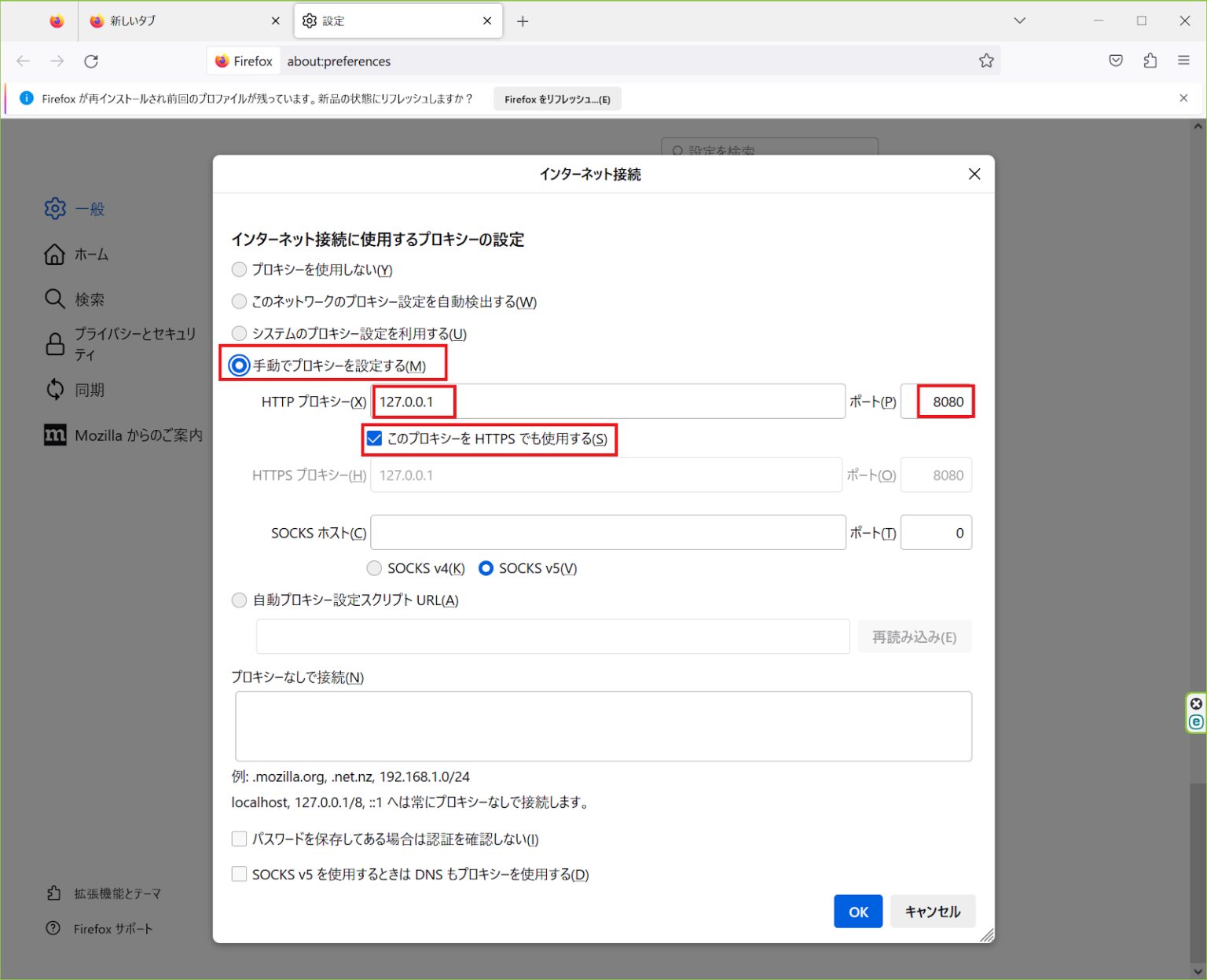Click the back navigation arrow
The width and height of the screenshot is (1207, 980).
click(x=23, y=61)
